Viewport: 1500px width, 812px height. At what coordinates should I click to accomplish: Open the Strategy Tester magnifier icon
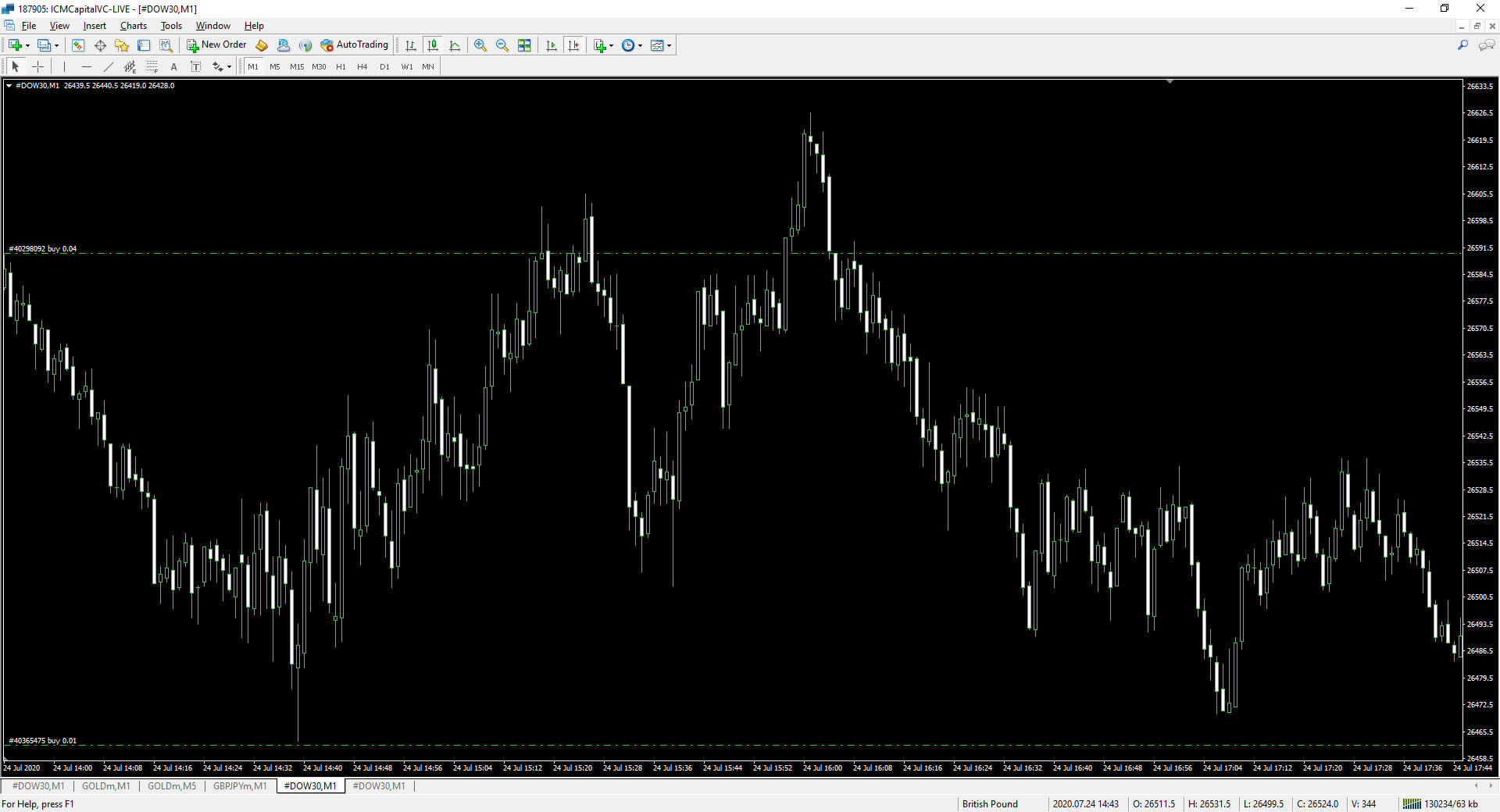click(166, 45)
